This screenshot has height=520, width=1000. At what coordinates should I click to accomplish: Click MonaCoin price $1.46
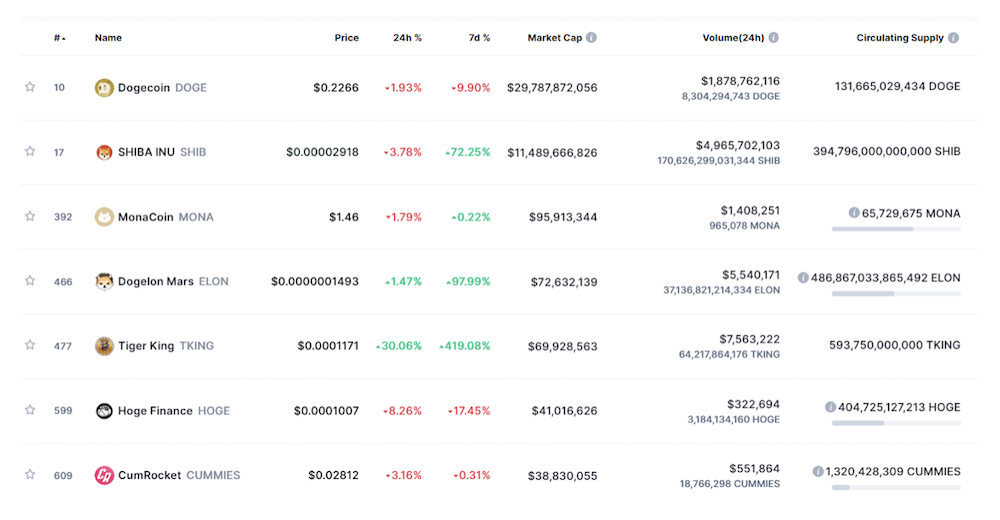click(x=344, y=217)
